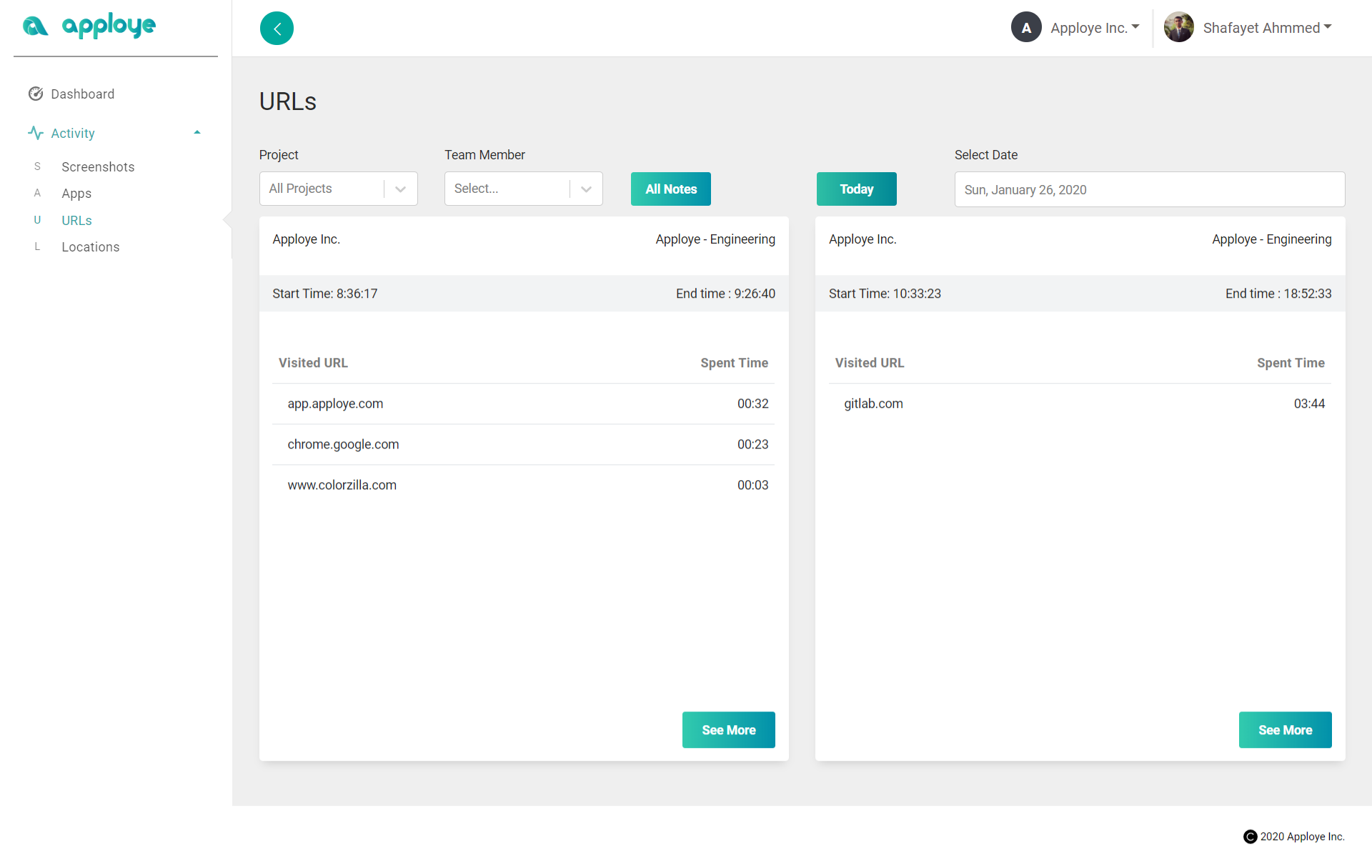The width and height of the screenshot is (1372, 868).
Task: Click spent time 00:32
Action: pos(752,404)
